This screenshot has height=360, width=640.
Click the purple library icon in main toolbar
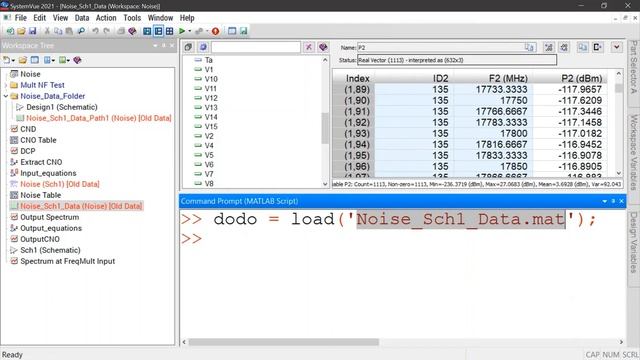[x=132, y=31]
